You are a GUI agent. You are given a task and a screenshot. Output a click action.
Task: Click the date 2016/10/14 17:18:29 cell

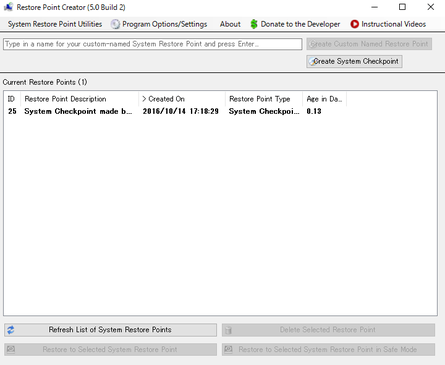click(181, 111)
